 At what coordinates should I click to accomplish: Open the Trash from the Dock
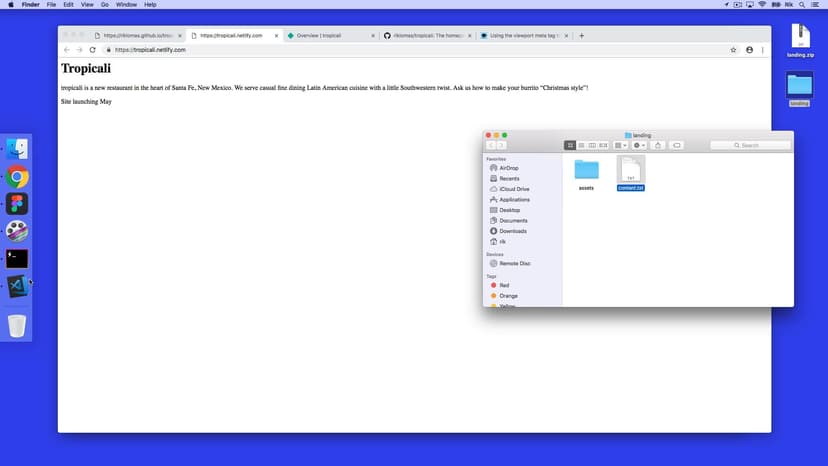point(17,325)
